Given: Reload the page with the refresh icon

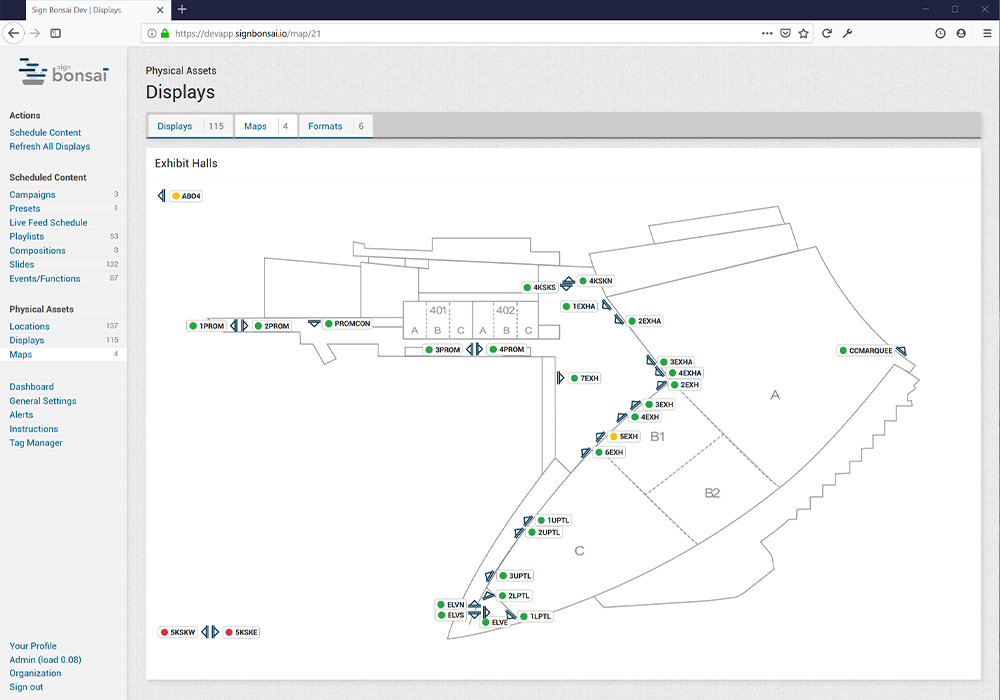Looking at the screenshot, I should tap(827, 33).
